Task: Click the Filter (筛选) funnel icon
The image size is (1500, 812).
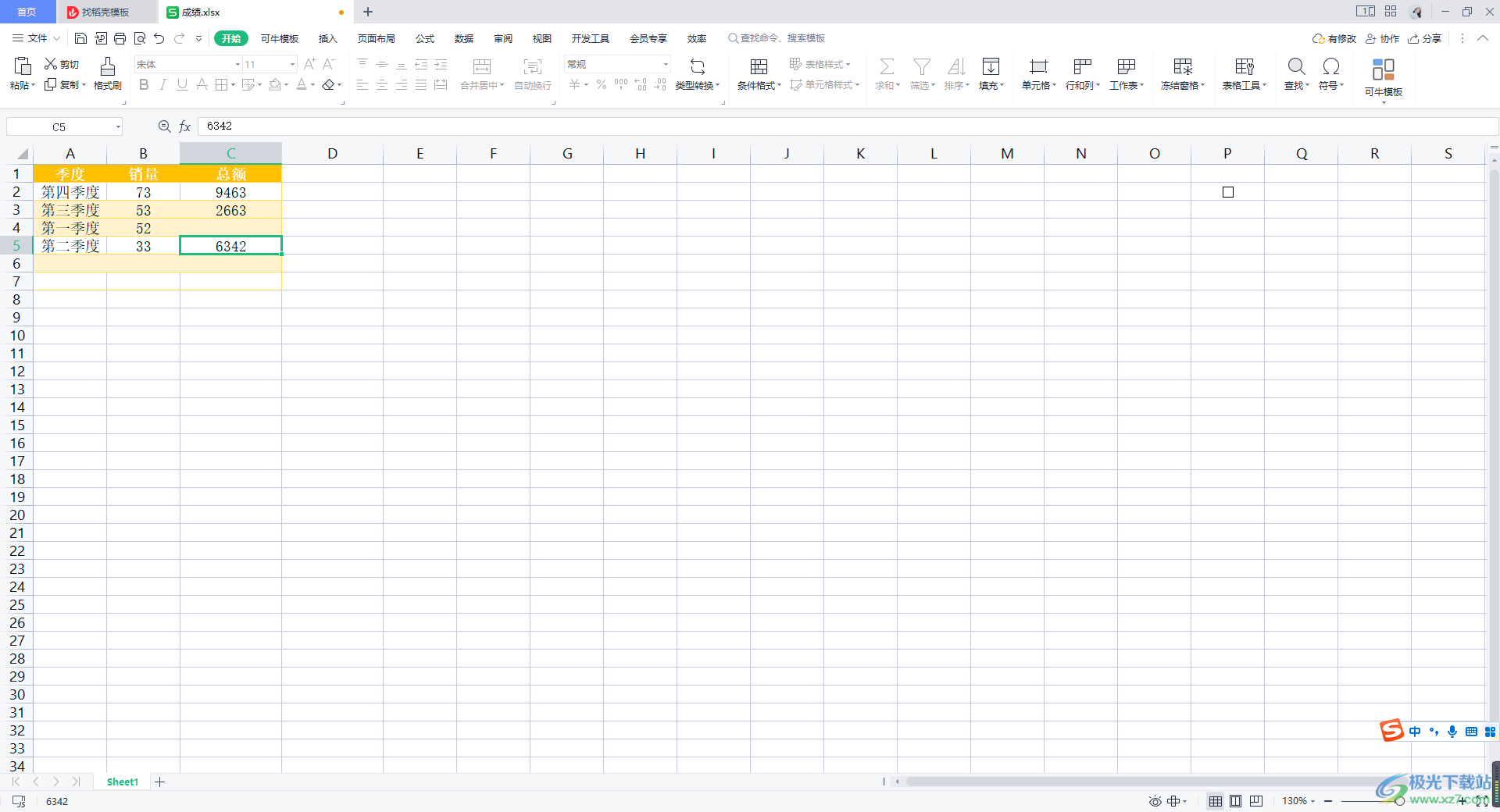Action: tap(922, 66)
